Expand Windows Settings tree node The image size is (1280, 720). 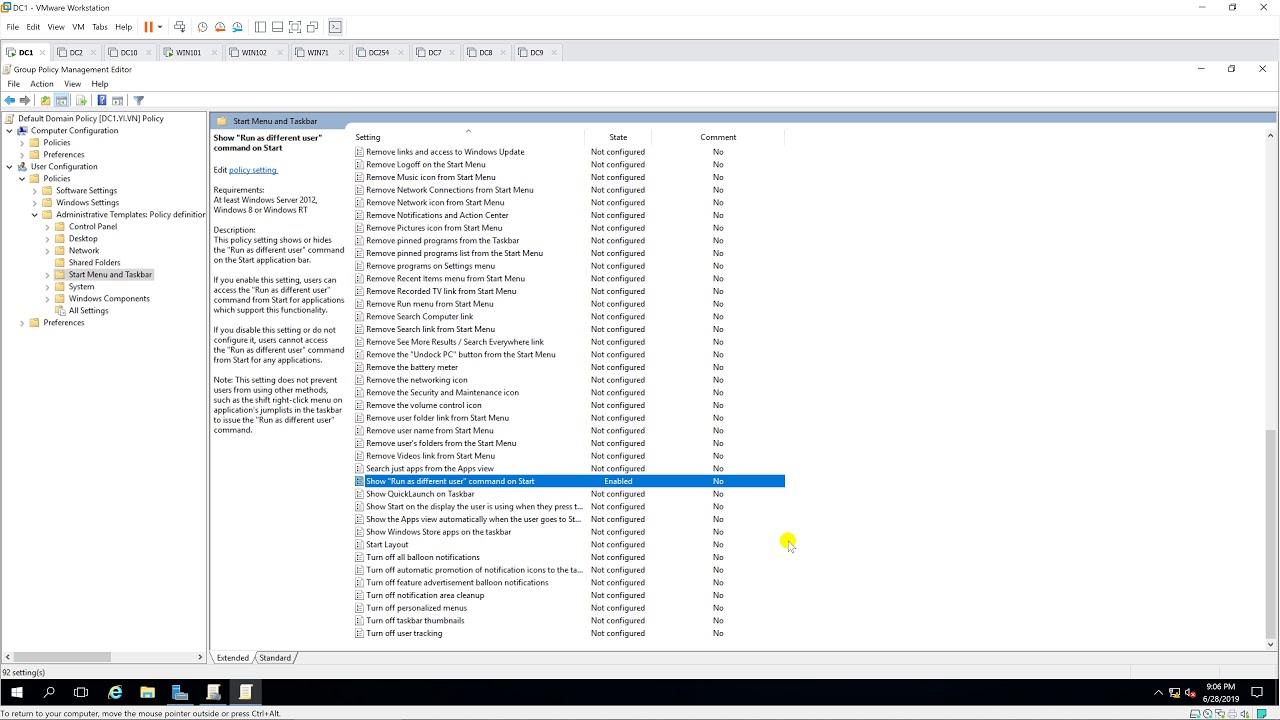tap(35, 203)
